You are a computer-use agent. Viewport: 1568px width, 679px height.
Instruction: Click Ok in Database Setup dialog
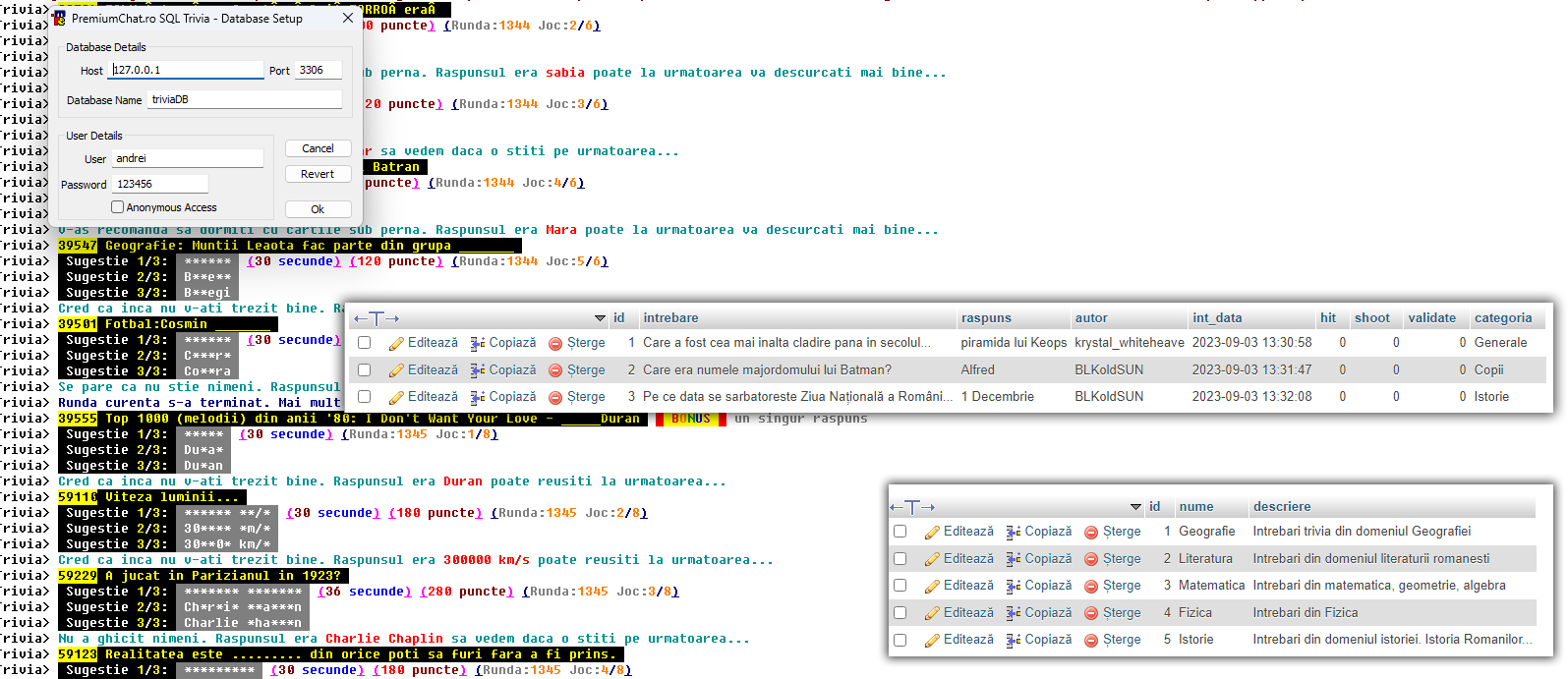coord(318,209)
